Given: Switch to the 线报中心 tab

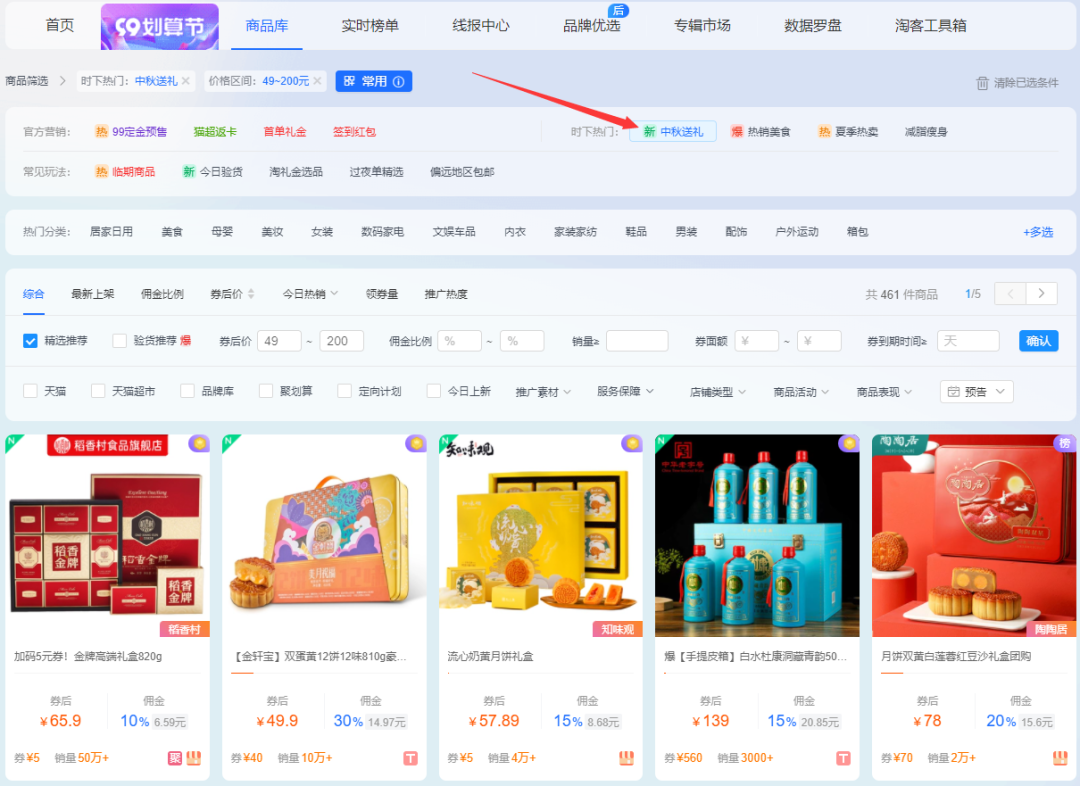Looking at the screenshot, I should coord(481,25).
